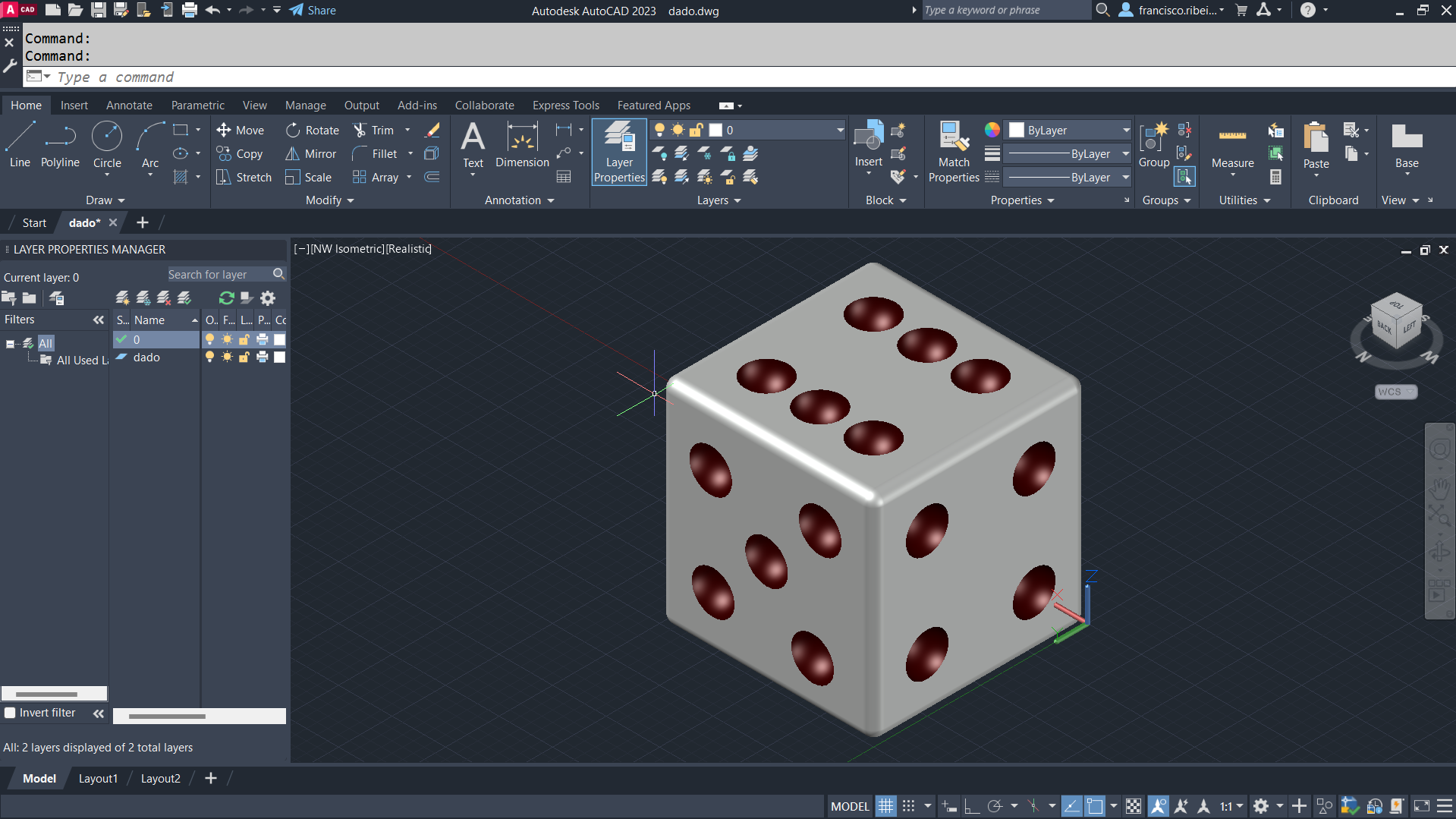Toggle on/off bulb for layer 0
Viewport: 1456px width, 819px height.
click(209, 339)
